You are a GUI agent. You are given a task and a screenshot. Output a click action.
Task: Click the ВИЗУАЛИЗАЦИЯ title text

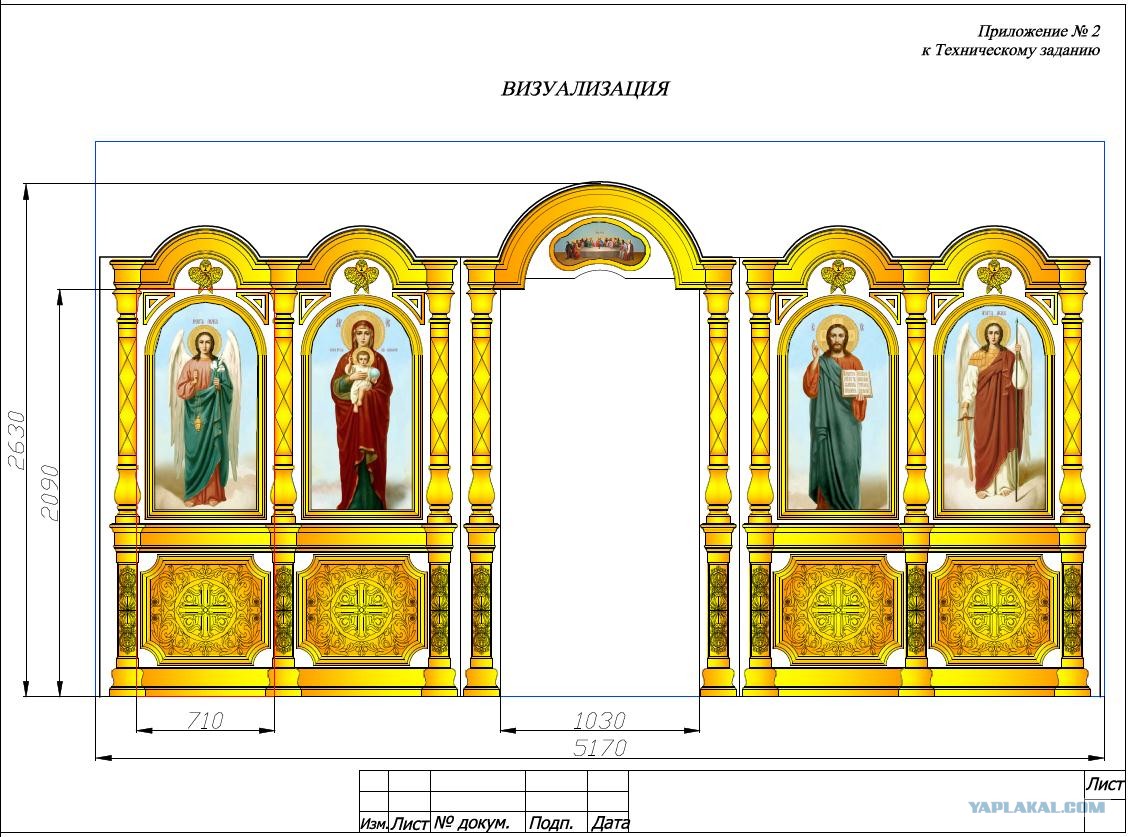[x=585, y=89]
